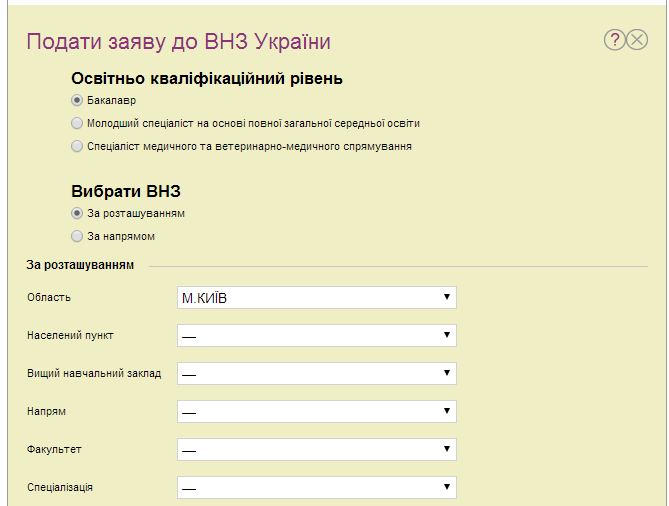Click the За розташуванням section label
The height and width of the screenshot is (506, 669).
[x=80, y=265]
